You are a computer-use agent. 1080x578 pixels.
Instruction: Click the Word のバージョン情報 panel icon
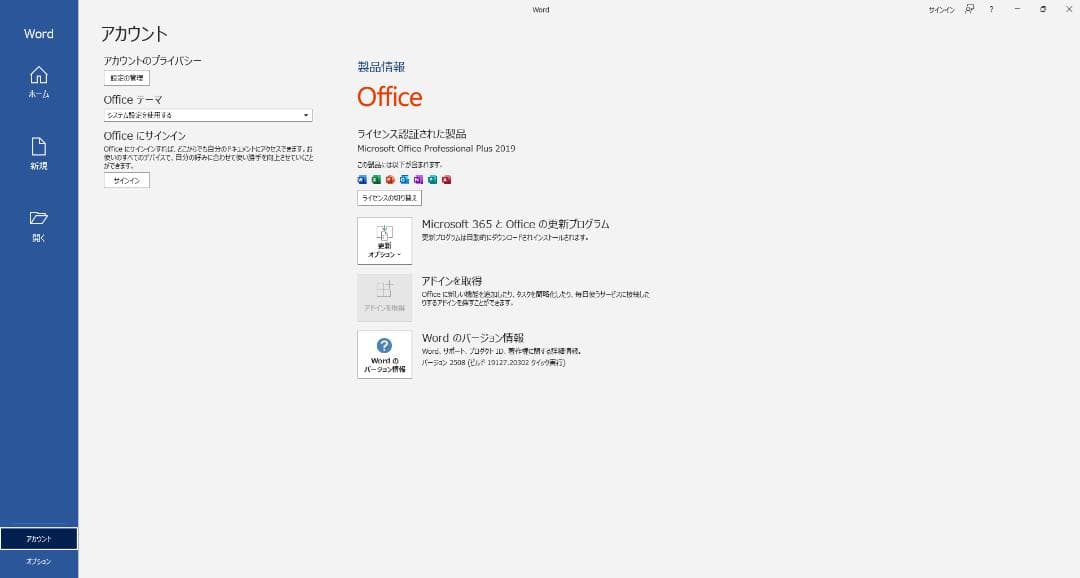[x=385, y=354]
